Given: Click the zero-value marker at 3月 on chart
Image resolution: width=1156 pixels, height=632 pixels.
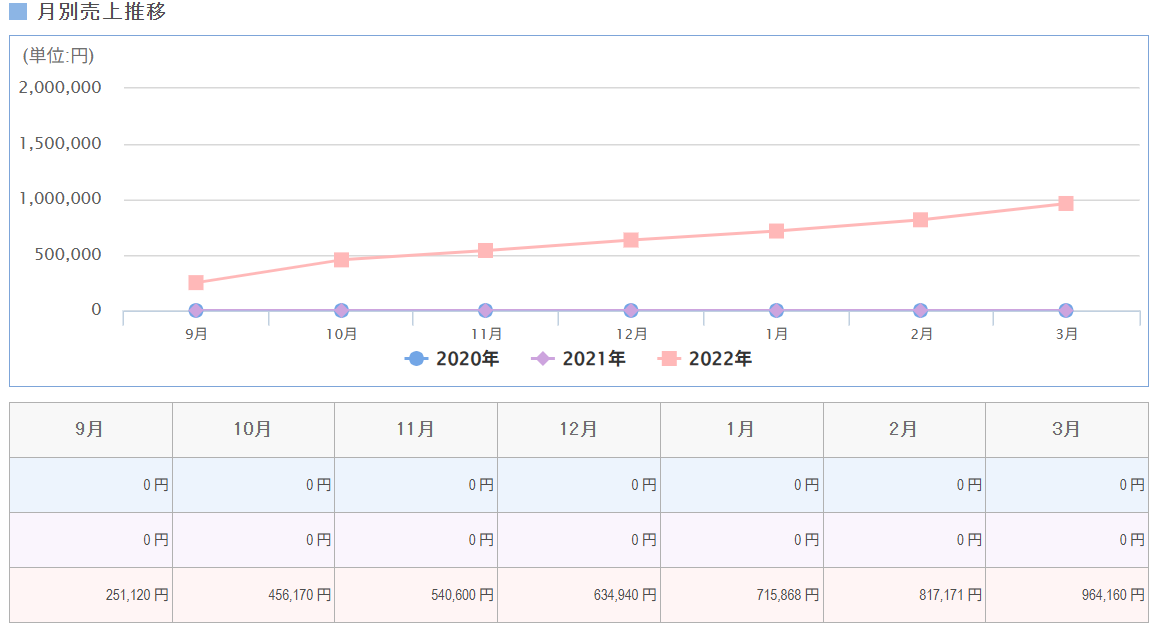Looking at the screenshot, I should pyautogui.click(x=1066, y=310).
